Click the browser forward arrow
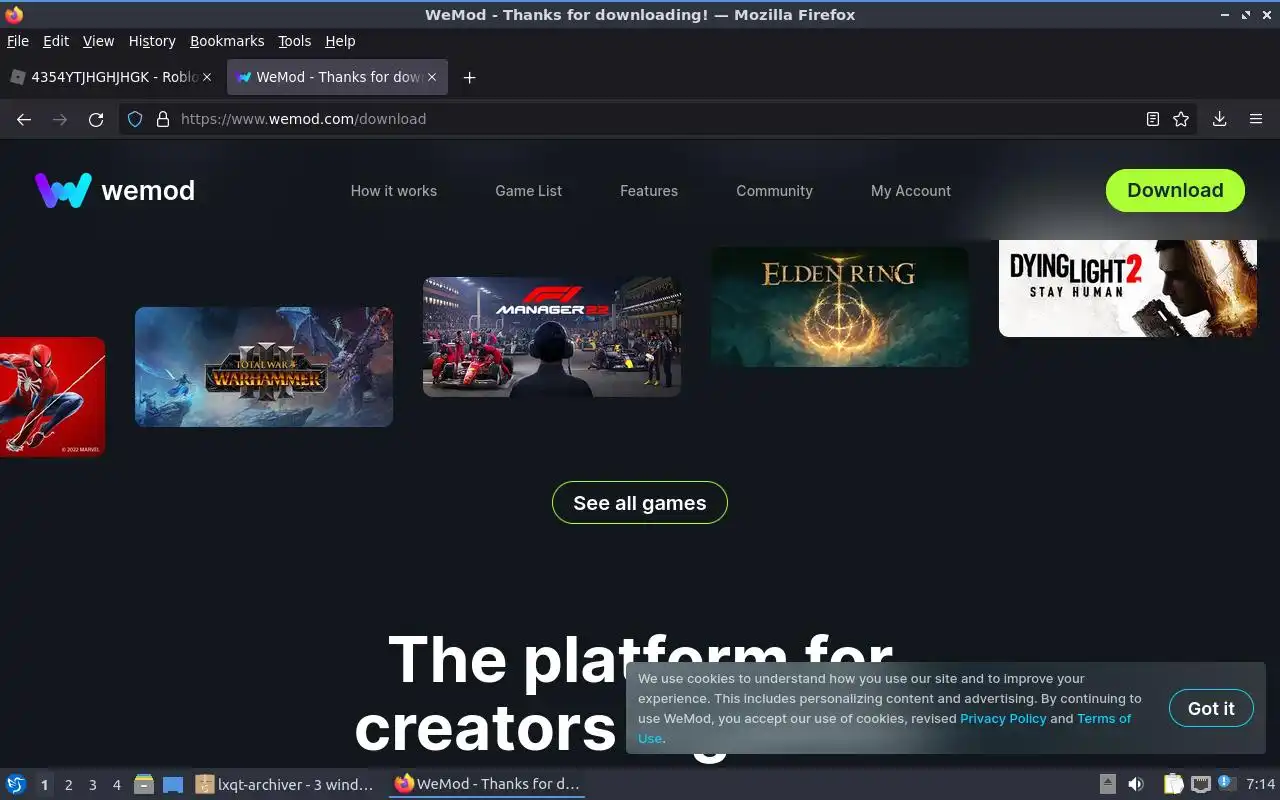Screen dimensions: 1280x800 coord(60,119)
